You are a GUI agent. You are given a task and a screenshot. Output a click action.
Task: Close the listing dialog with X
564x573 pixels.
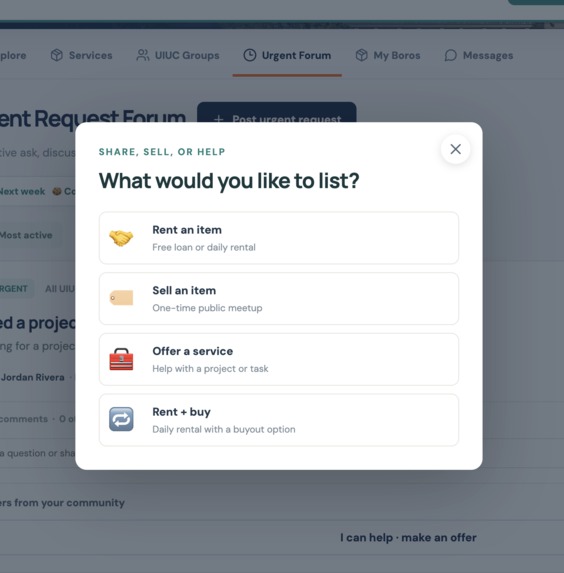455,149
